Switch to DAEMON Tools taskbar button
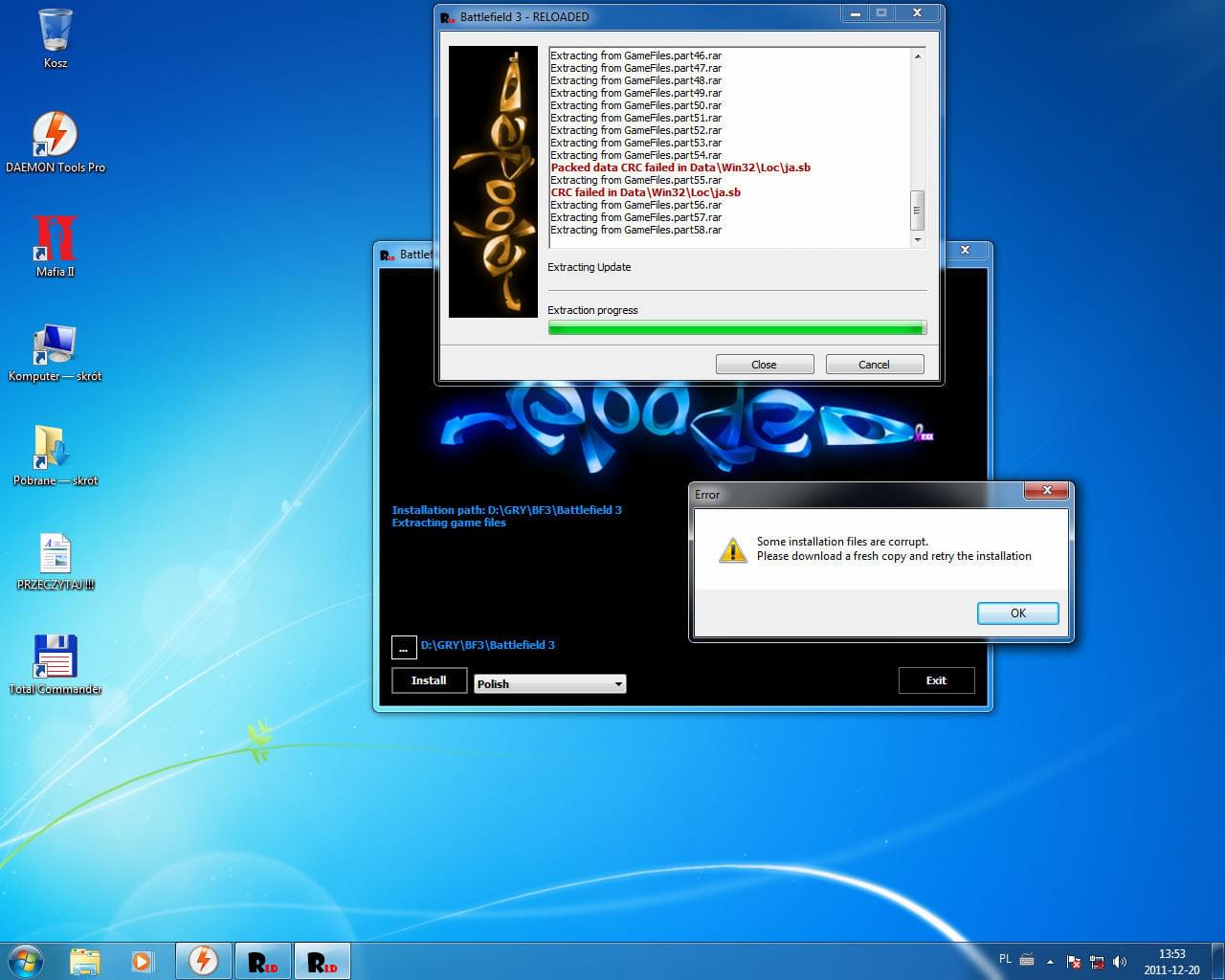 click(203, 961)
